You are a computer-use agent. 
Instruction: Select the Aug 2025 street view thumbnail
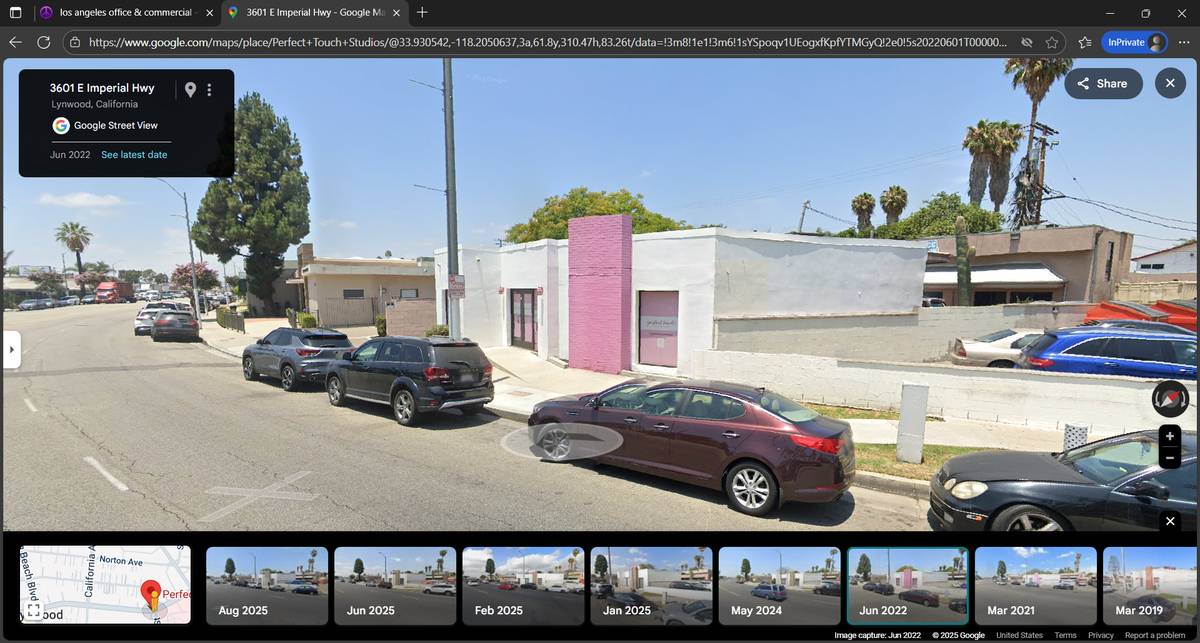tap(267, 586)
